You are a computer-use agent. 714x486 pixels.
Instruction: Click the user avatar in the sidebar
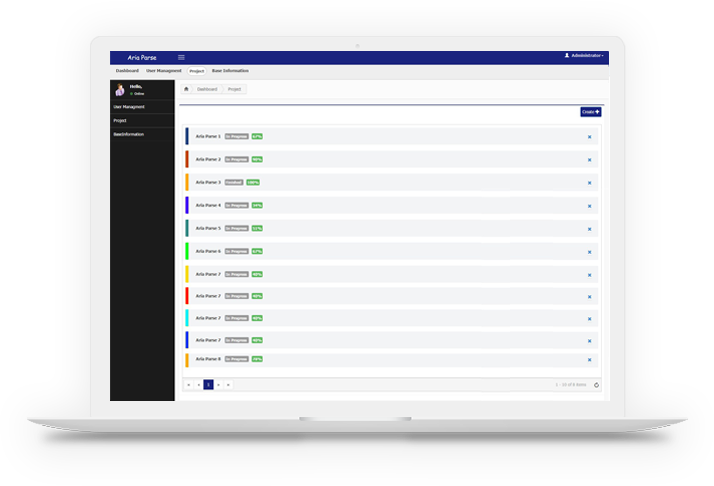tap(120, 90)
